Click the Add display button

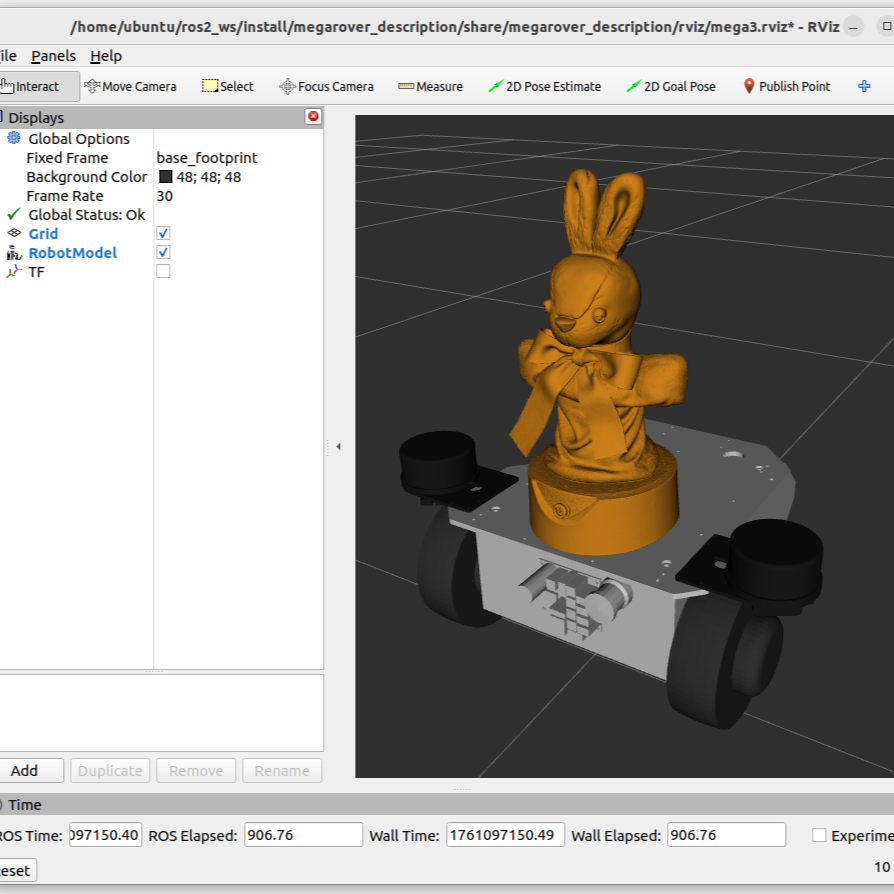click(x=25, y=770)
